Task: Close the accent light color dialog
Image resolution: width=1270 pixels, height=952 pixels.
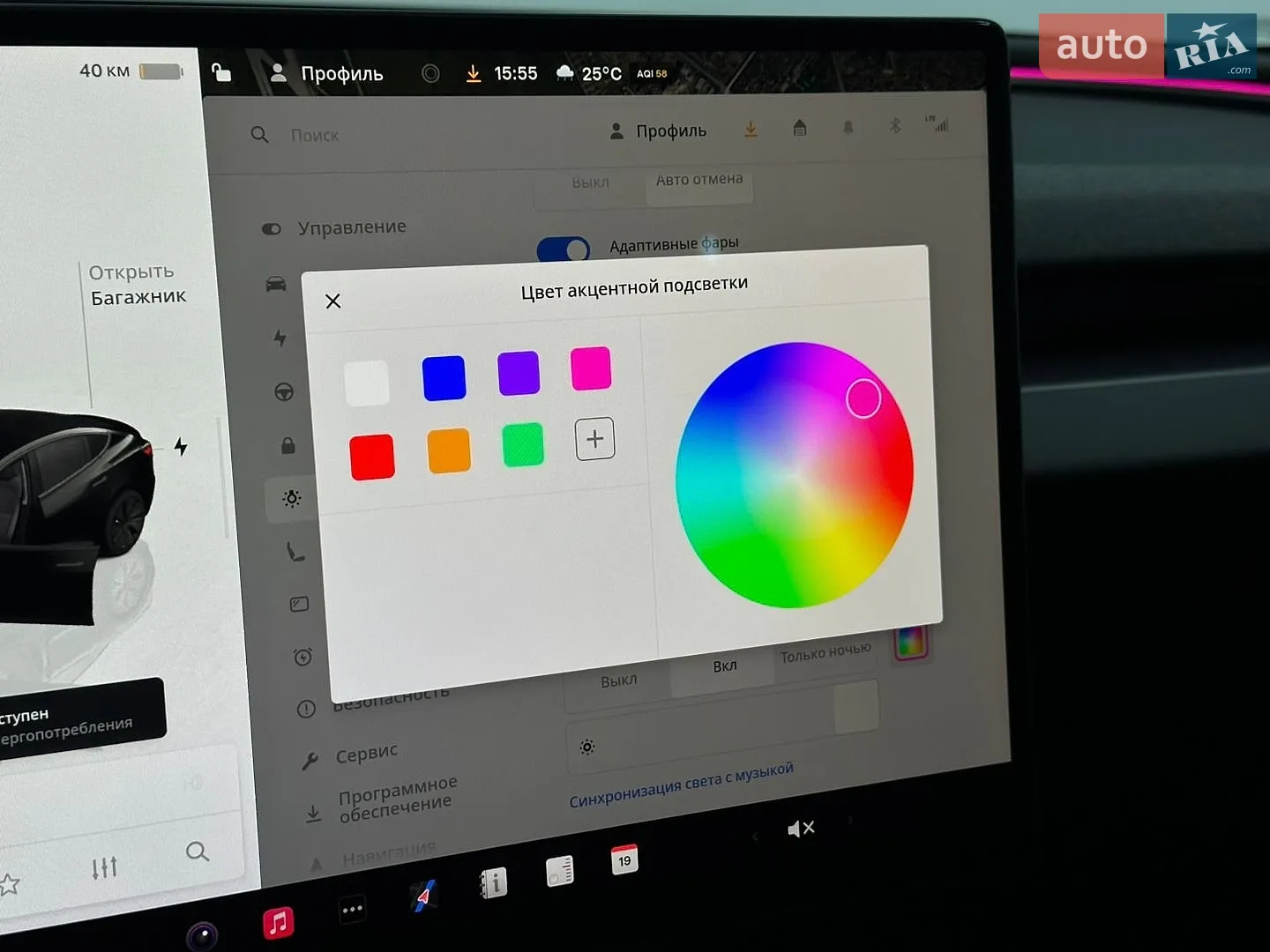Action: (333, 301)
